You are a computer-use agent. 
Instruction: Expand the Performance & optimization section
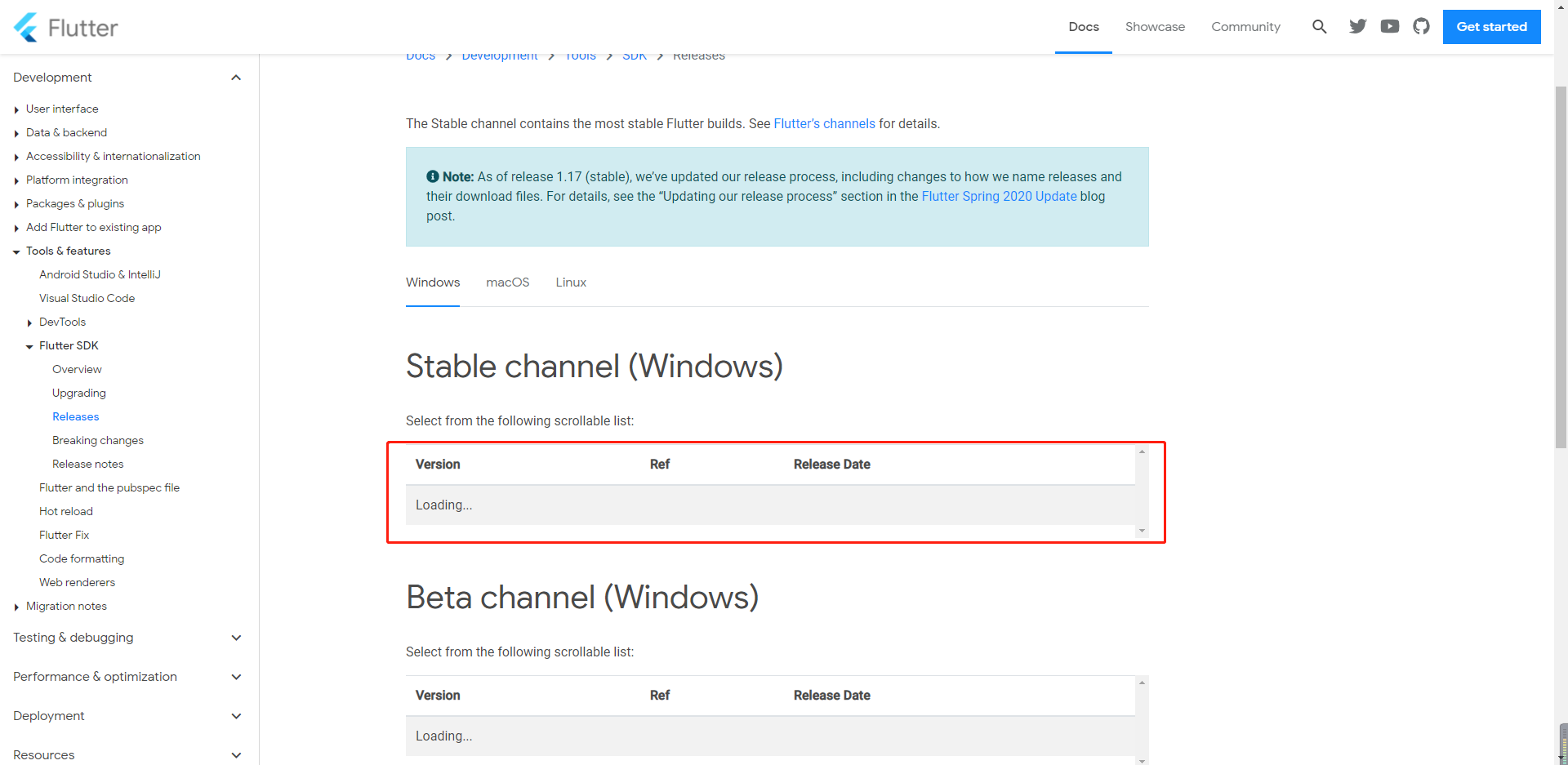click(x=236, y=677)
